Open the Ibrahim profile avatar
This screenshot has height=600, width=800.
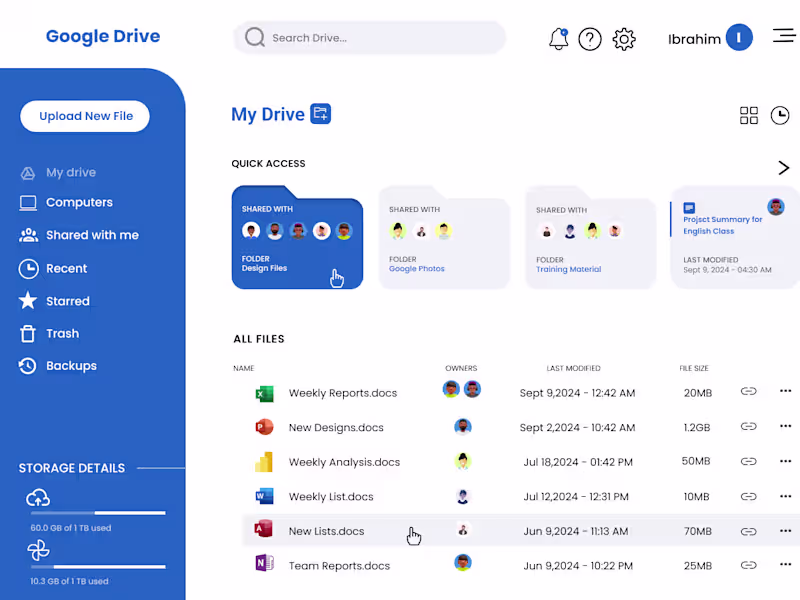tap(739, 38)
